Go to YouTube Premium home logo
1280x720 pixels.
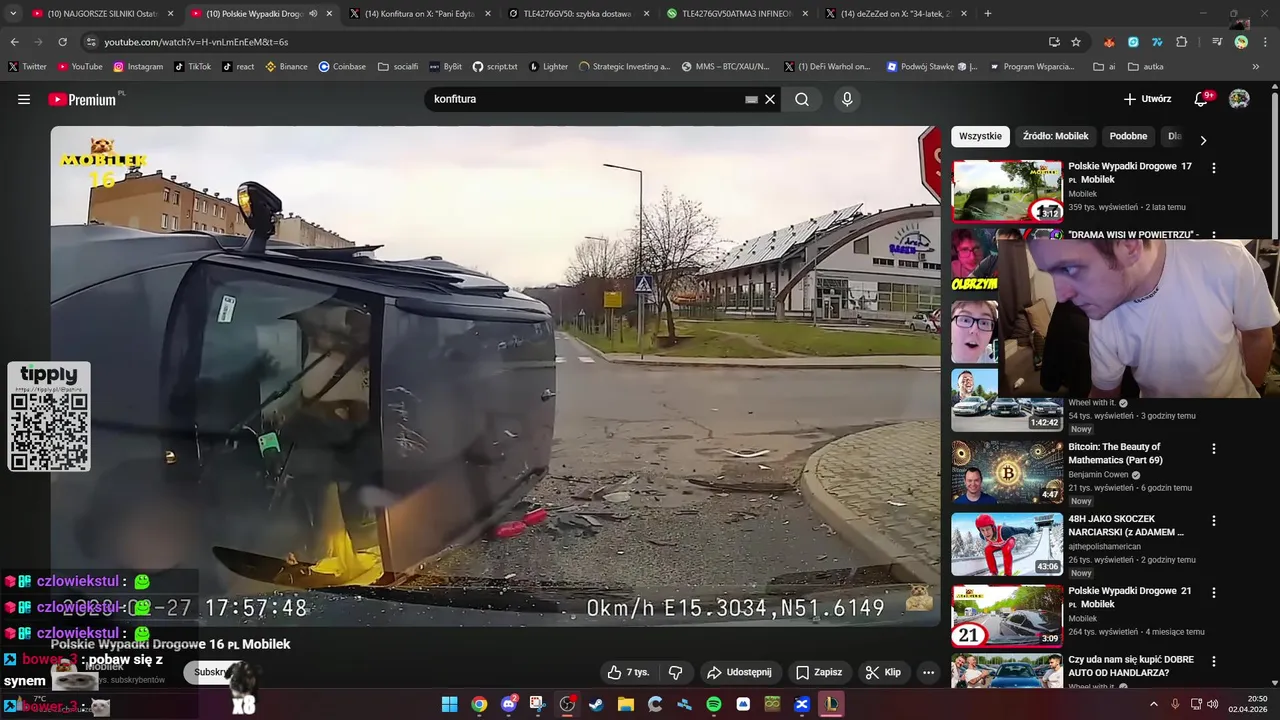[x=85, y=99]
